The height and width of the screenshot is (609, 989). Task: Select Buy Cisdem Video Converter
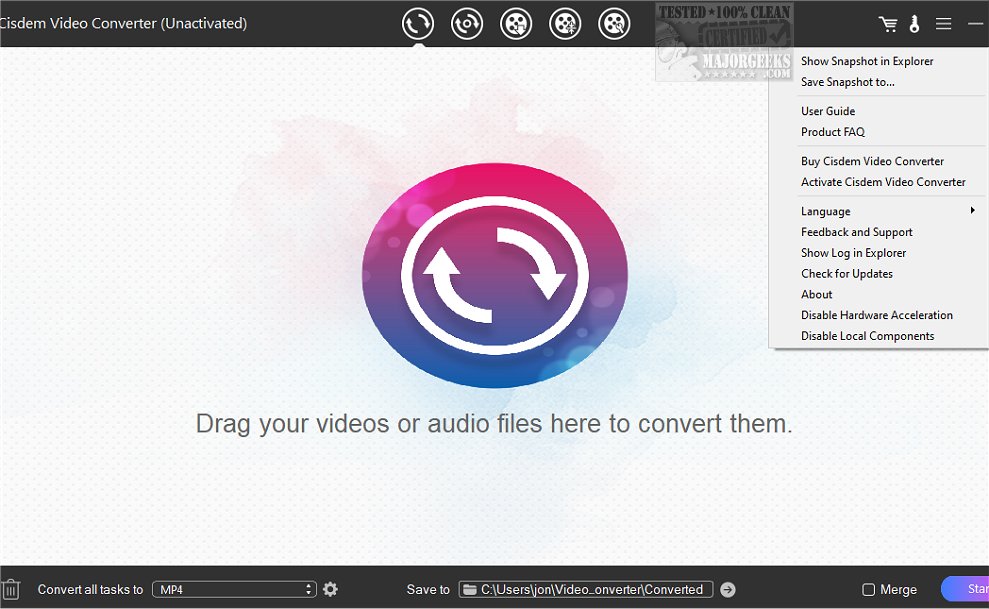point(872,161)
